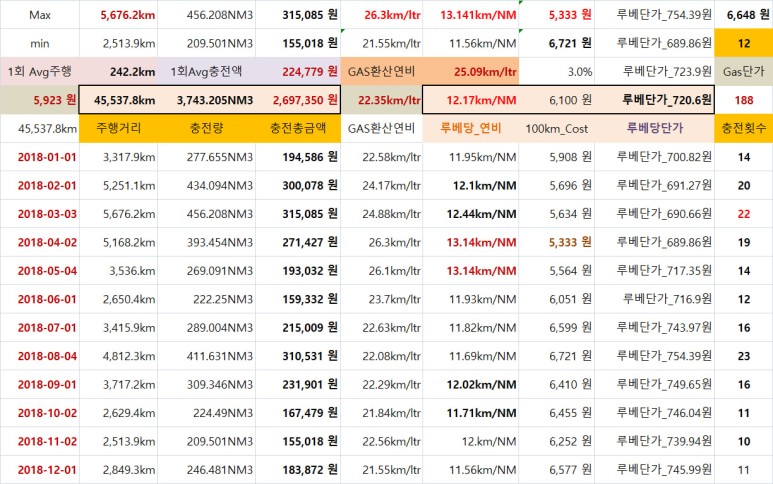
Task: Select the total 2,697,350 원 cell
Action: coord(298,100)
